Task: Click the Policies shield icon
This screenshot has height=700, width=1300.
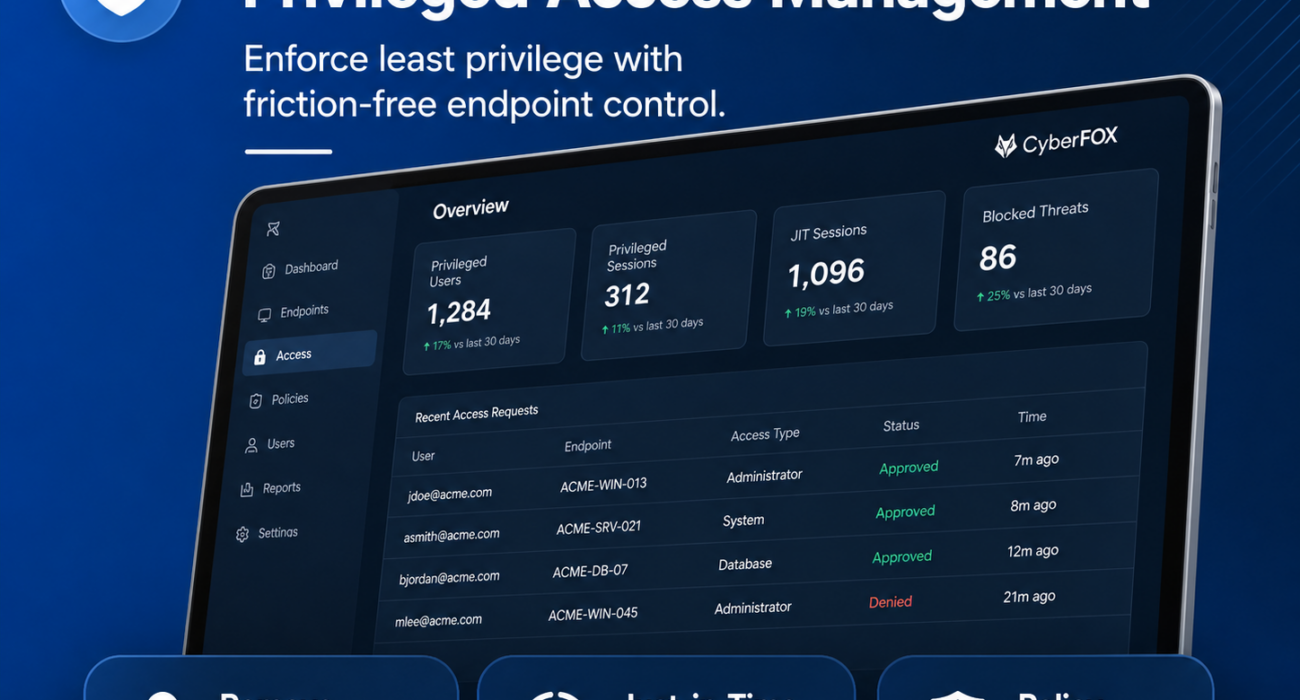Action: [255, 401]
